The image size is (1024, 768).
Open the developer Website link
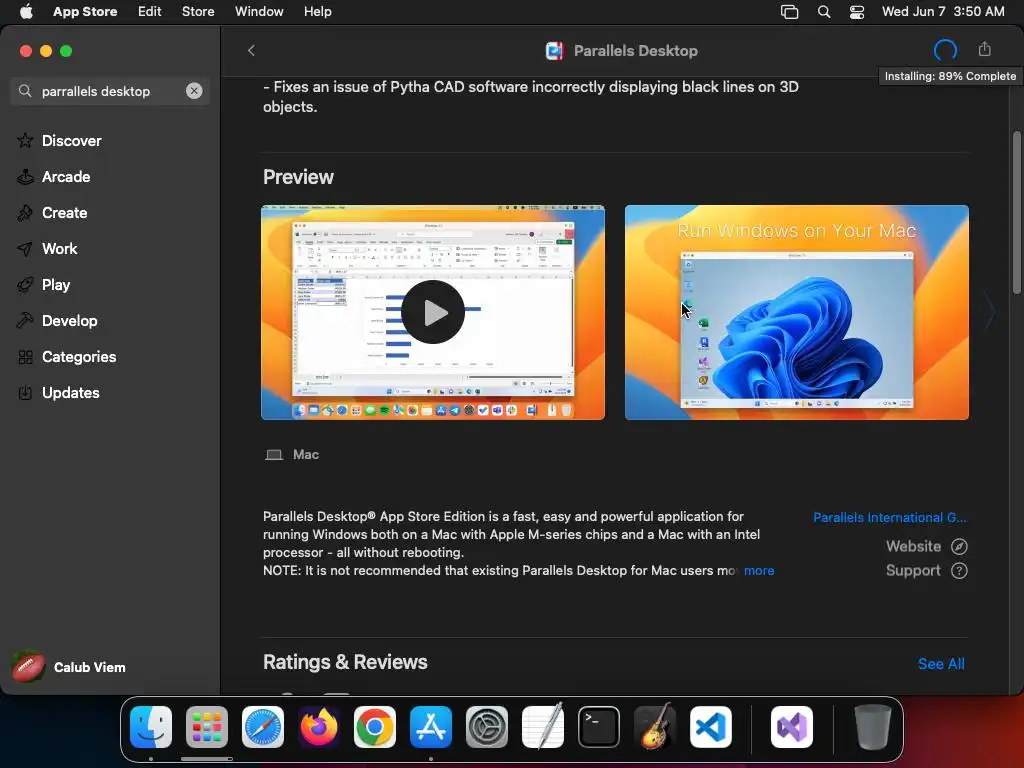(x=913, y=546)
